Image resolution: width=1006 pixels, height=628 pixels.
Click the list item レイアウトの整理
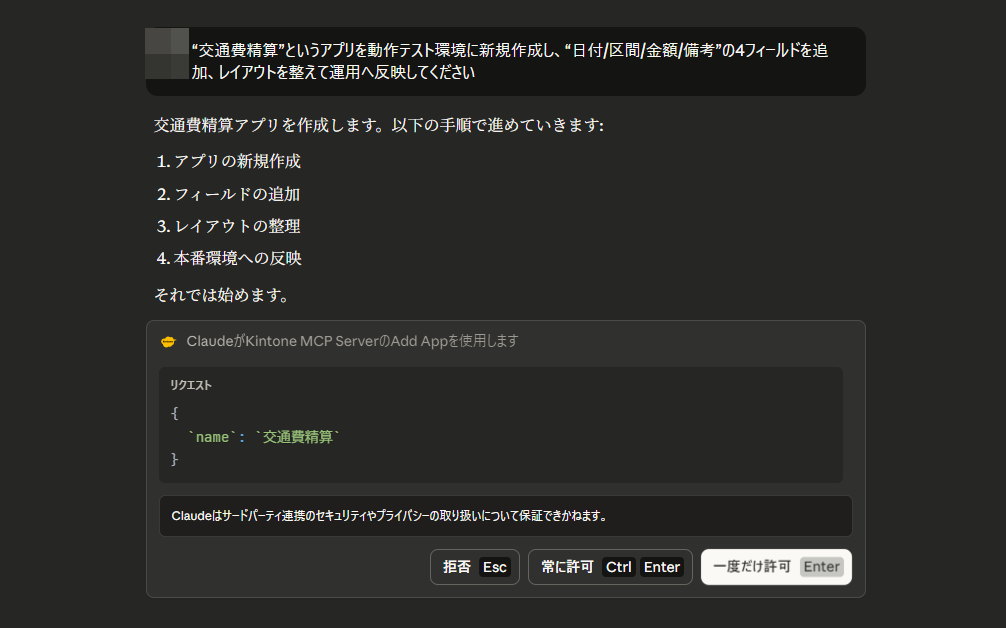pyautogui.click(x=237, y=226)
